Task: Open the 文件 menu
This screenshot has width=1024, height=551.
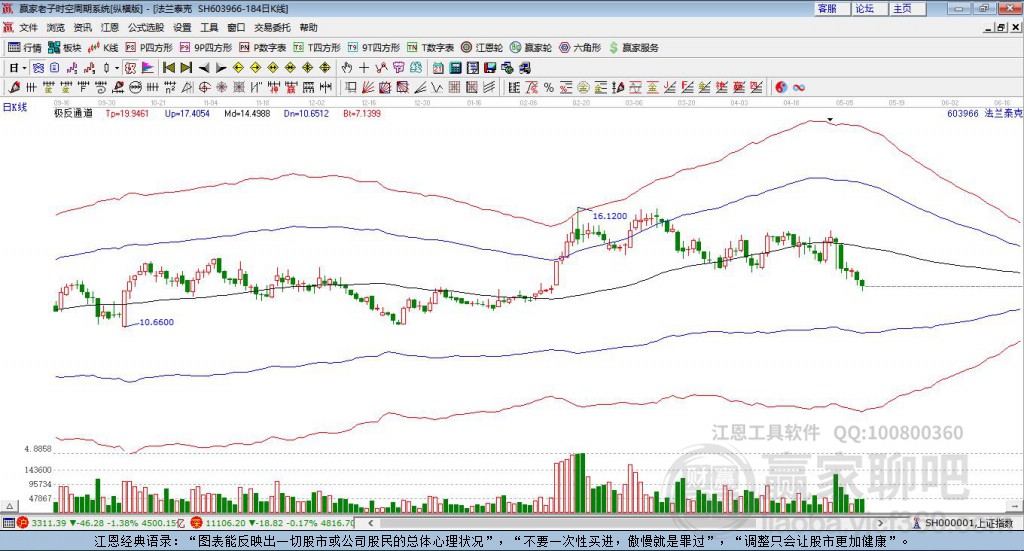Action: [x=29, y=27]
